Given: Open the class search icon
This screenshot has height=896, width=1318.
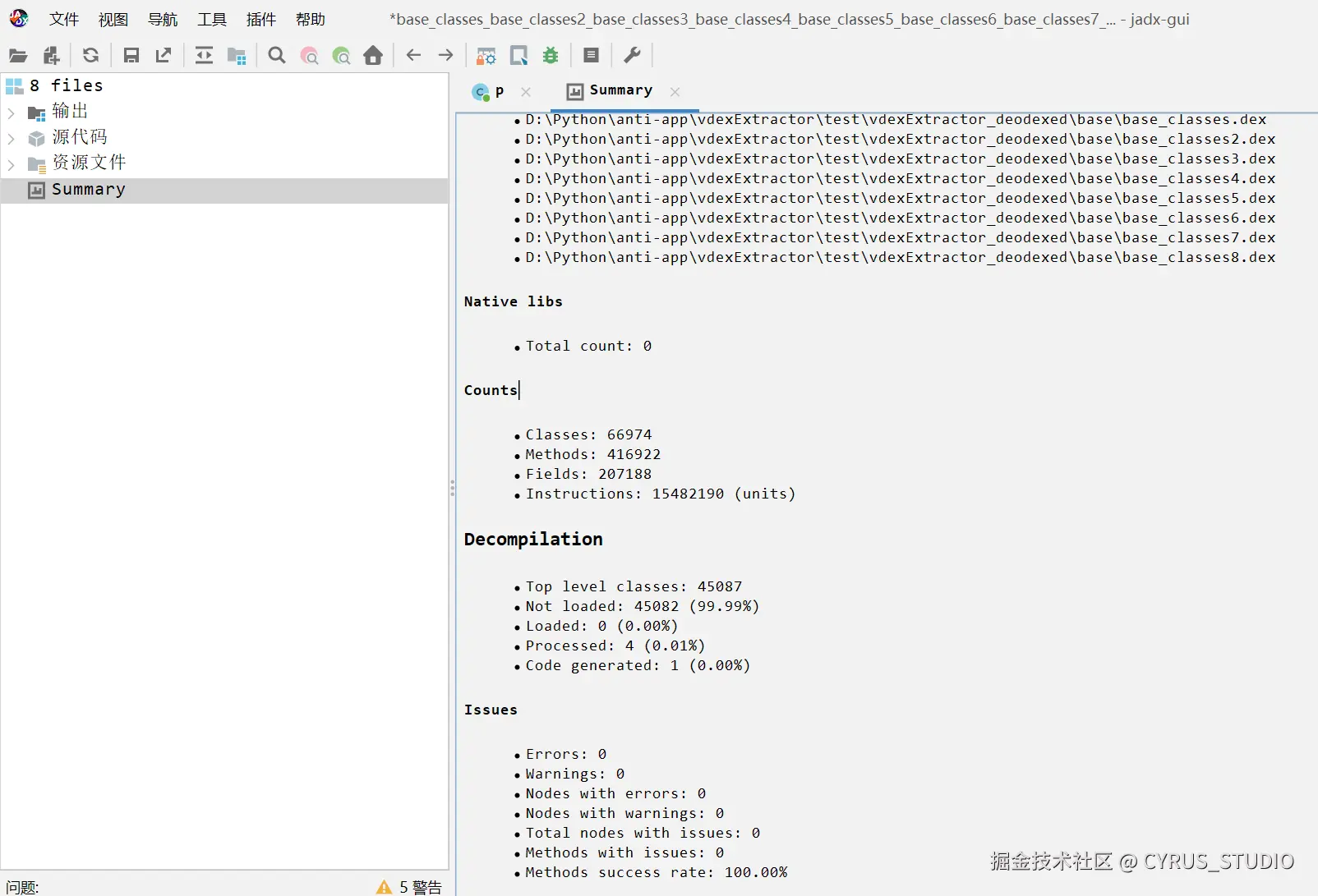Looking at the screenshot, I should pos(309,55).
